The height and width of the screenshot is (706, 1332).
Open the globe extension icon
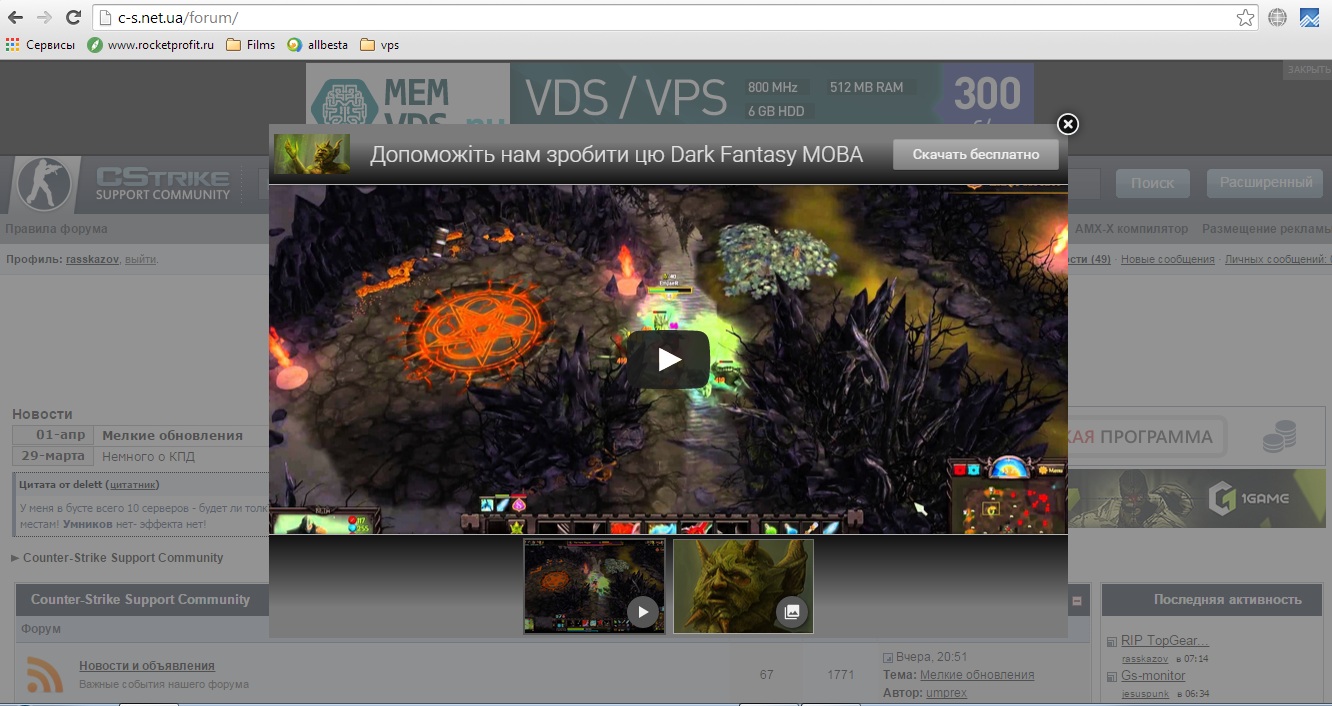tap(1277, 18)
